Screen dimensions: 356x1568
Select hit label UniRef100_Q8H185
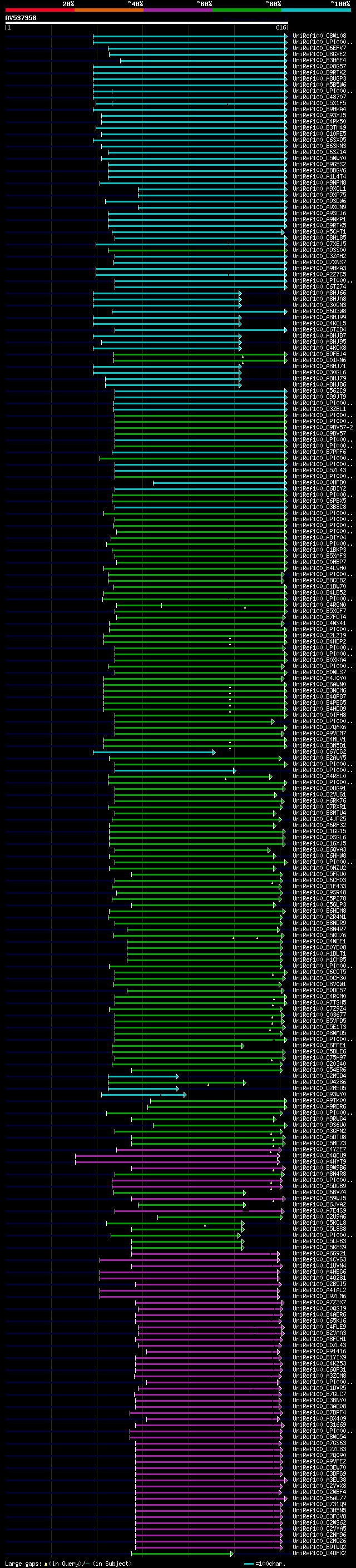point(319,238)
